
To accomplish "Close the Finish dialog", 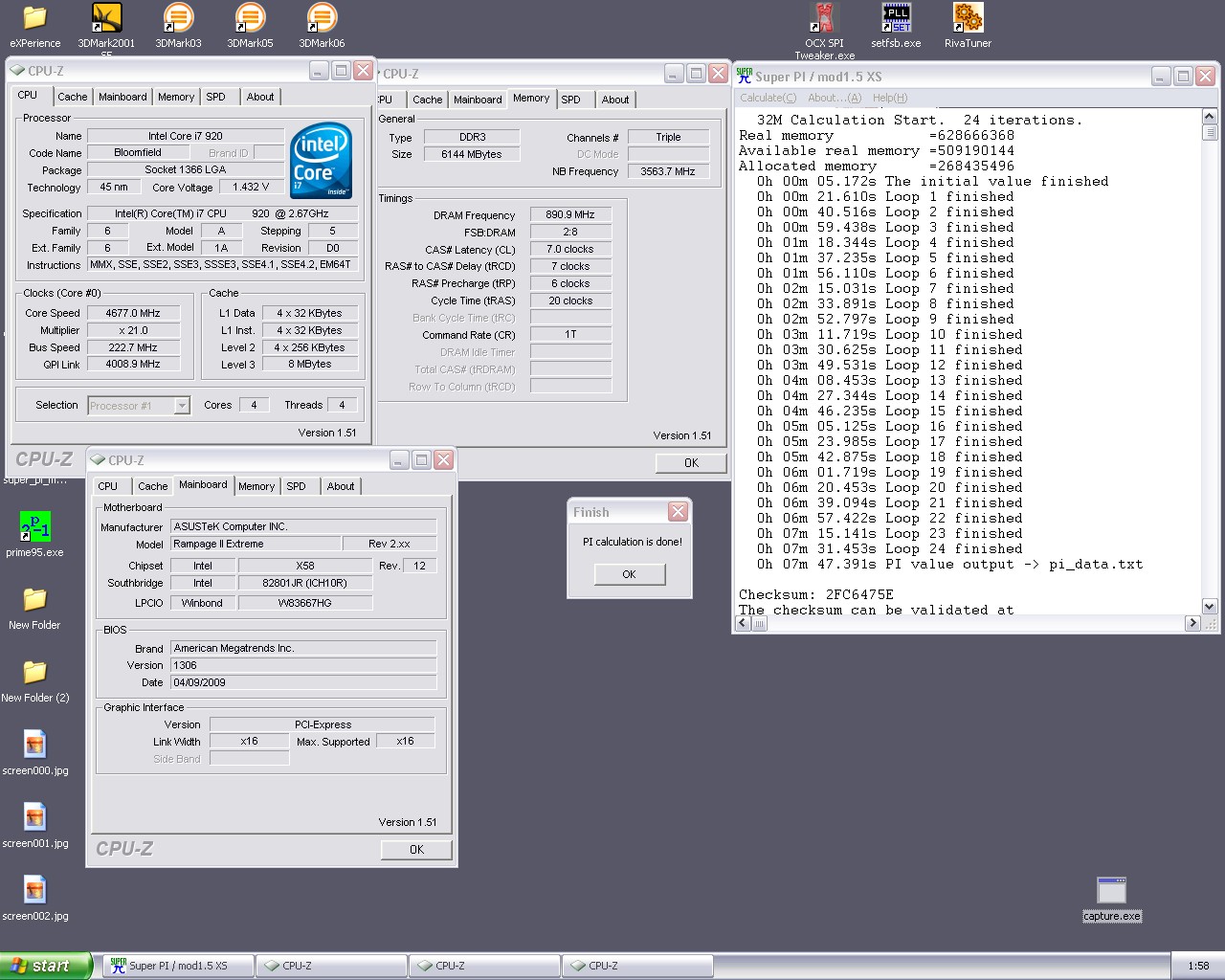I will (678, 512).
